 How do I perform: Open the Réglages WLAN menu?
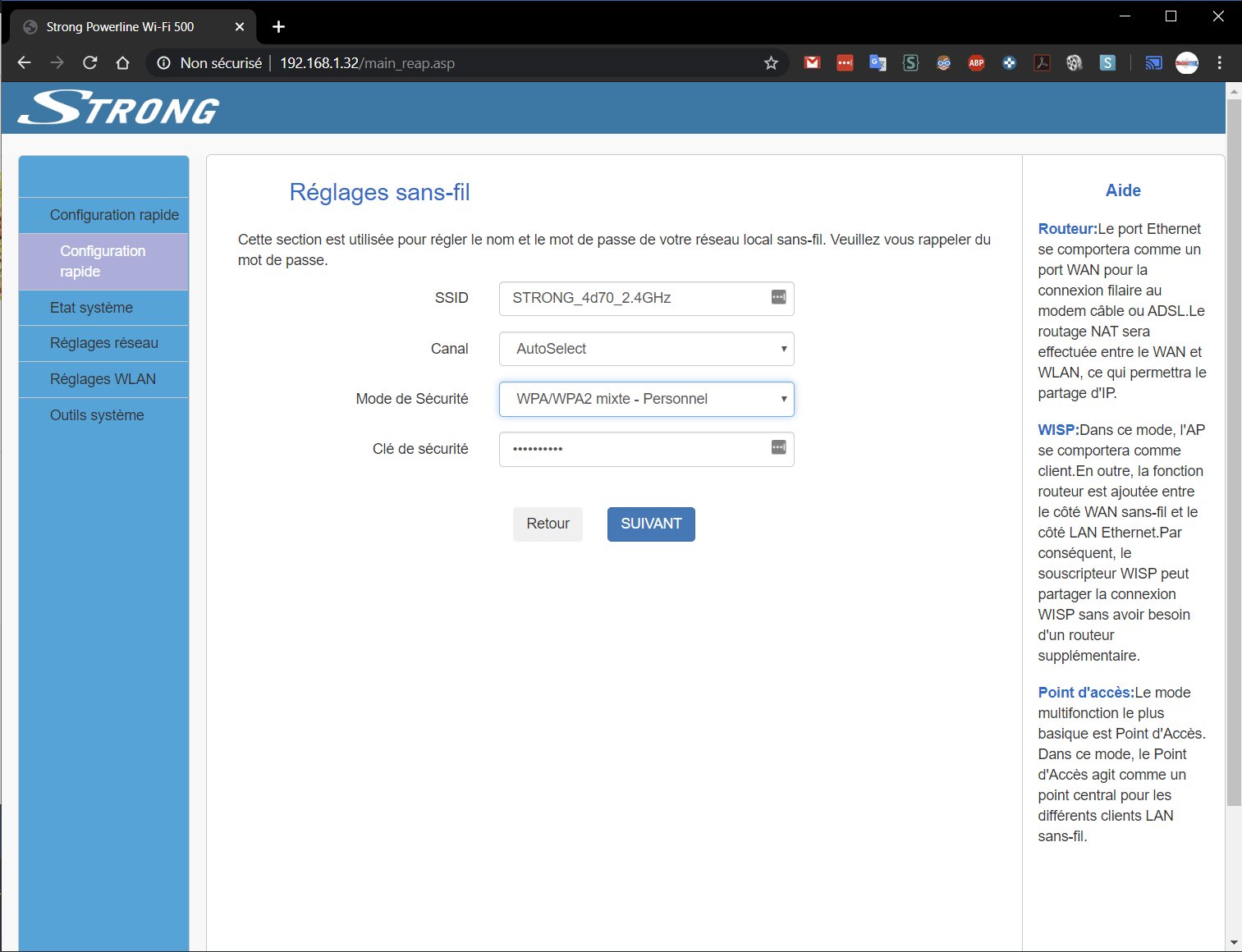[103, 379]
